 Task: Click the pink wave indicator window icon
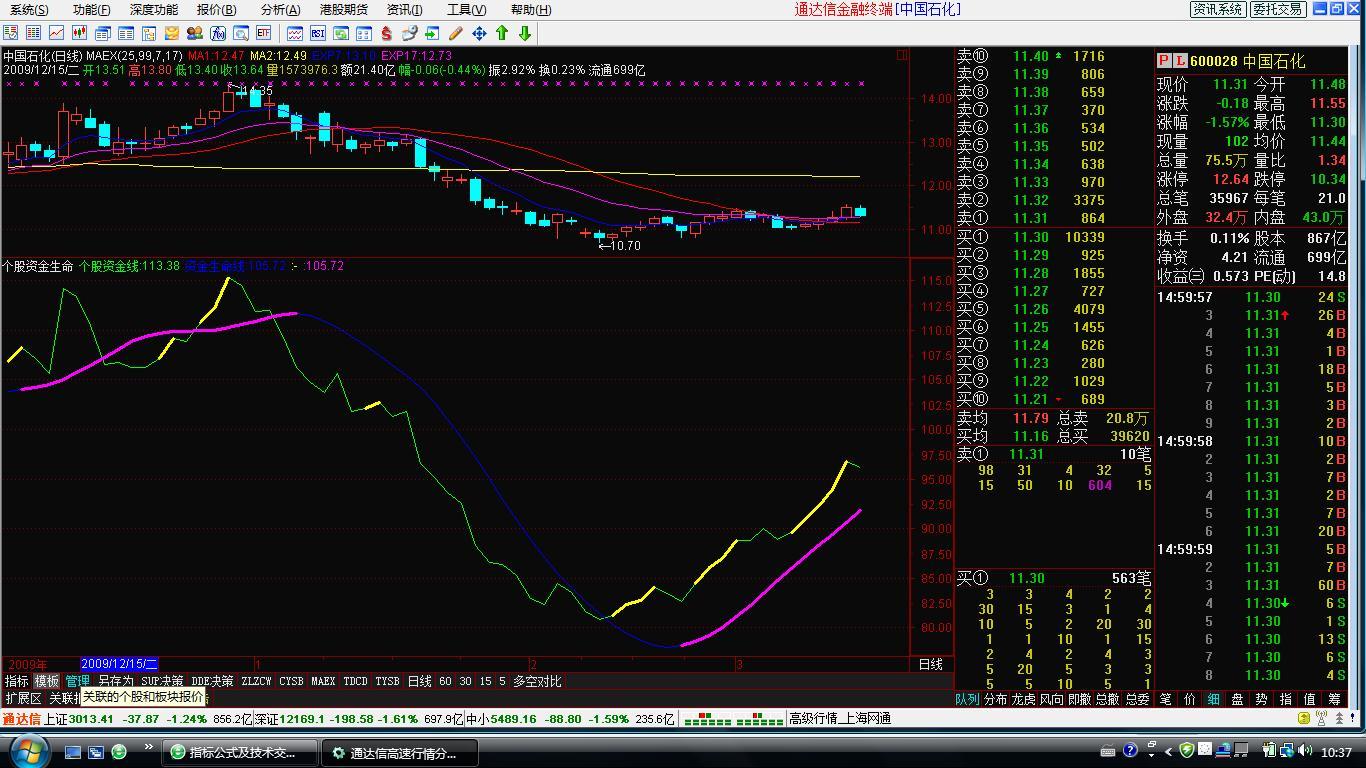coord(294,33)
